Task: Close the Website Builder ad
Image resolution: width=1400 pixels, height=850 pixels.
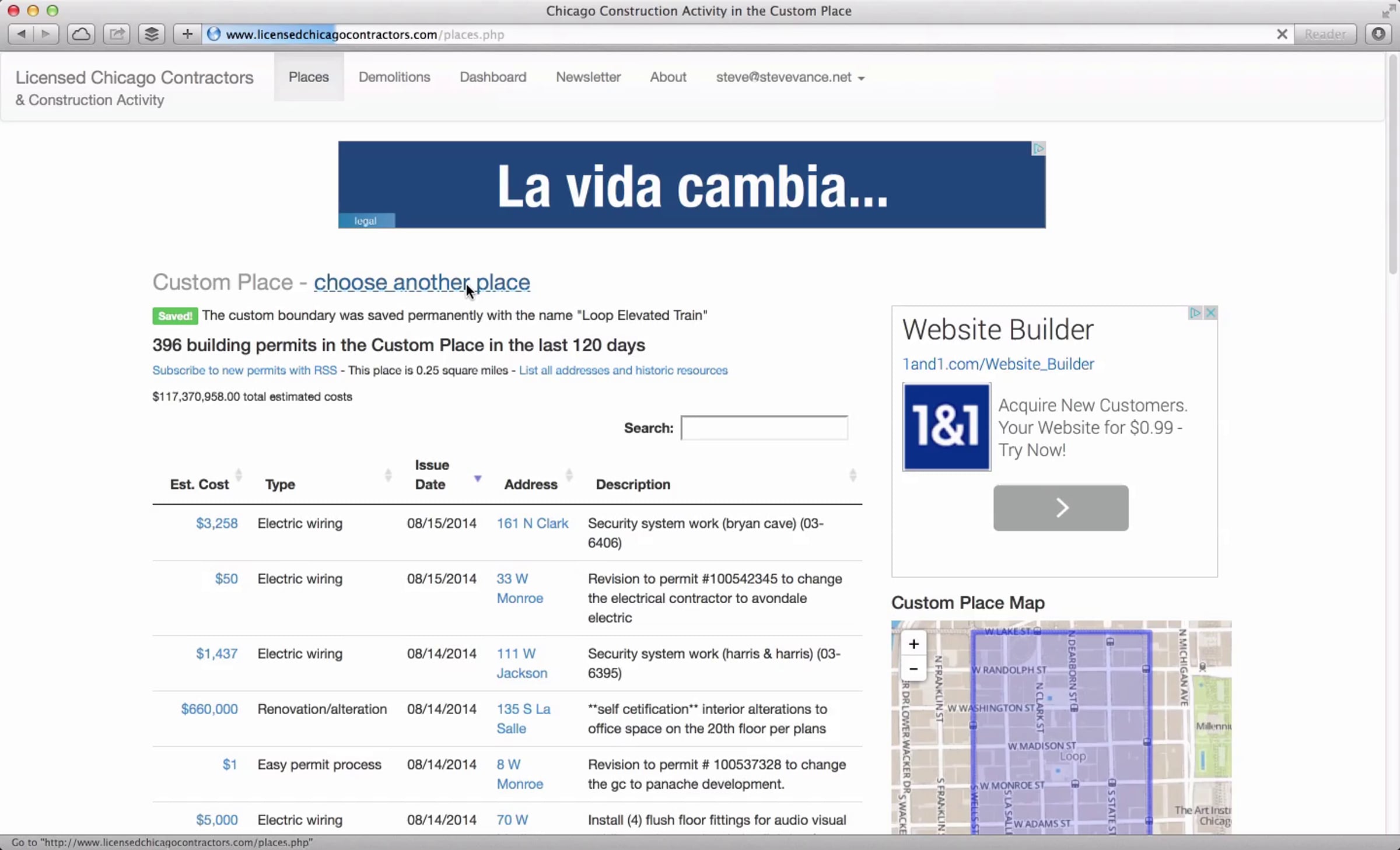Action: pos(1210,313)
